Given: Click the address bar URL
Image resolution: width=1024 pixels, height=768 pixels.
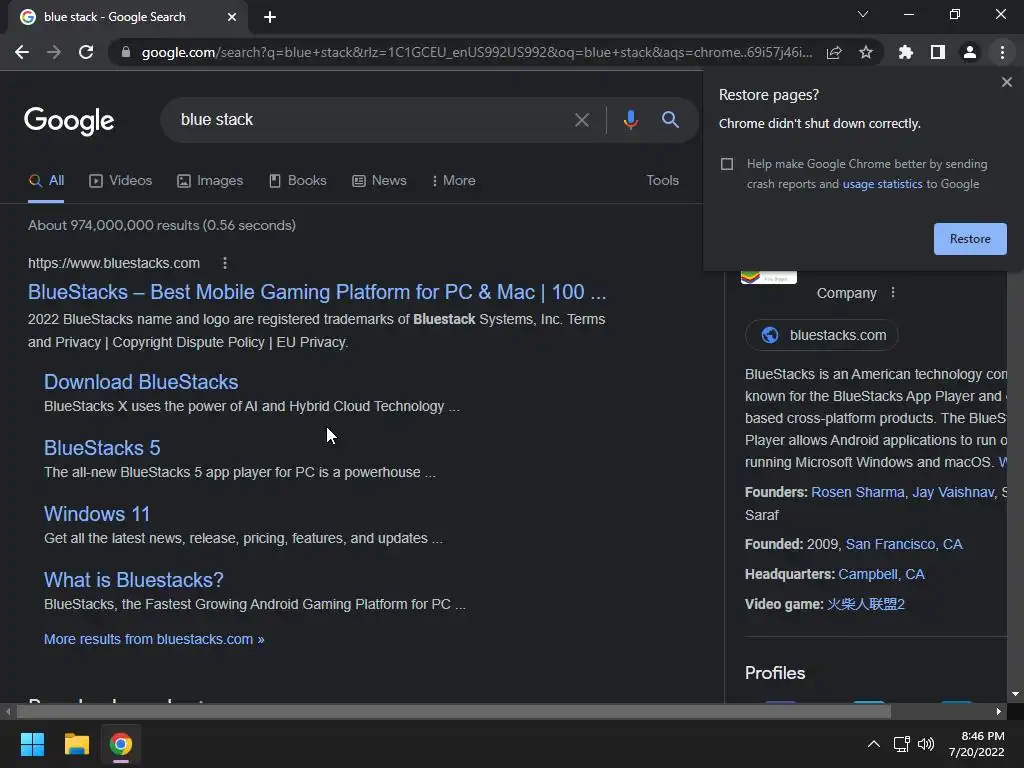Looking at the screenshot, I should 477,52.
